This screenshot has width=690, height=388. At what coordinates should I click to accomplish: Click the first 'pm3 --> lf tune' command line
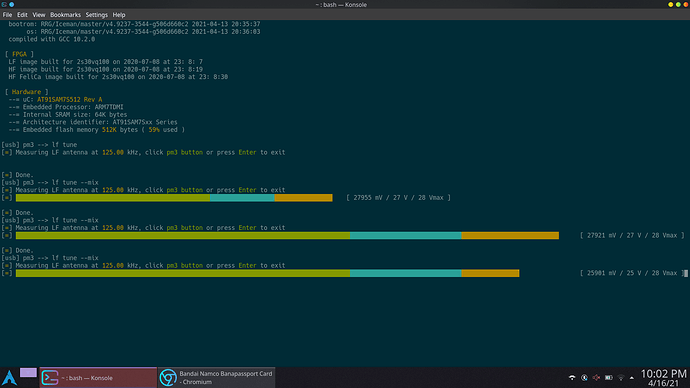(x=39, y=145)
